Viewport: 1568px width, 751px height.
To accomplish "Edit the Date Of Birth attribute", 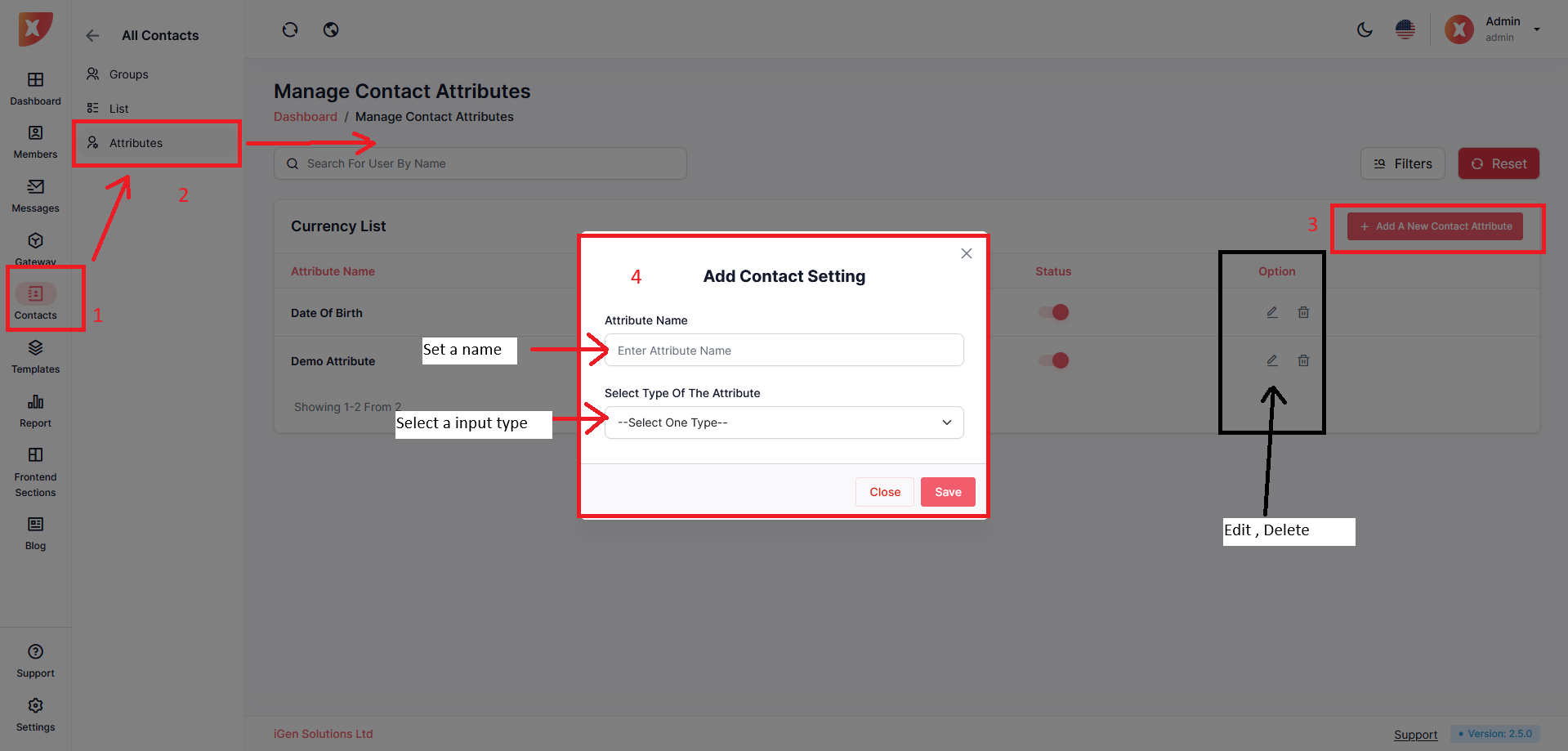I will tap(1272, 312).
